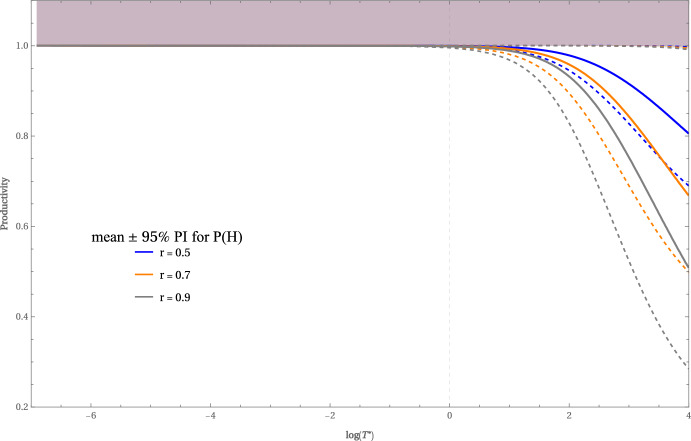Click the blue line swatch in legend
Screen dimensions: 691x441
point(144,252)
